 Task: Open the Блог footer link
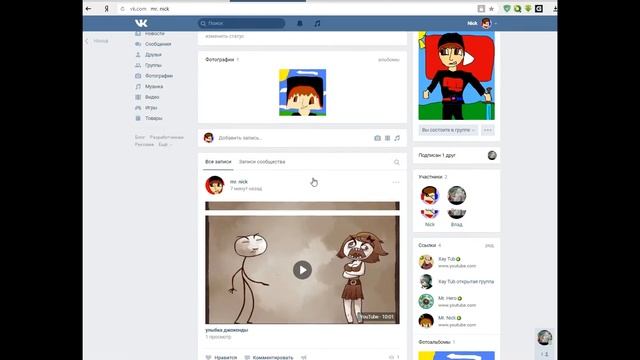point(140,137)
